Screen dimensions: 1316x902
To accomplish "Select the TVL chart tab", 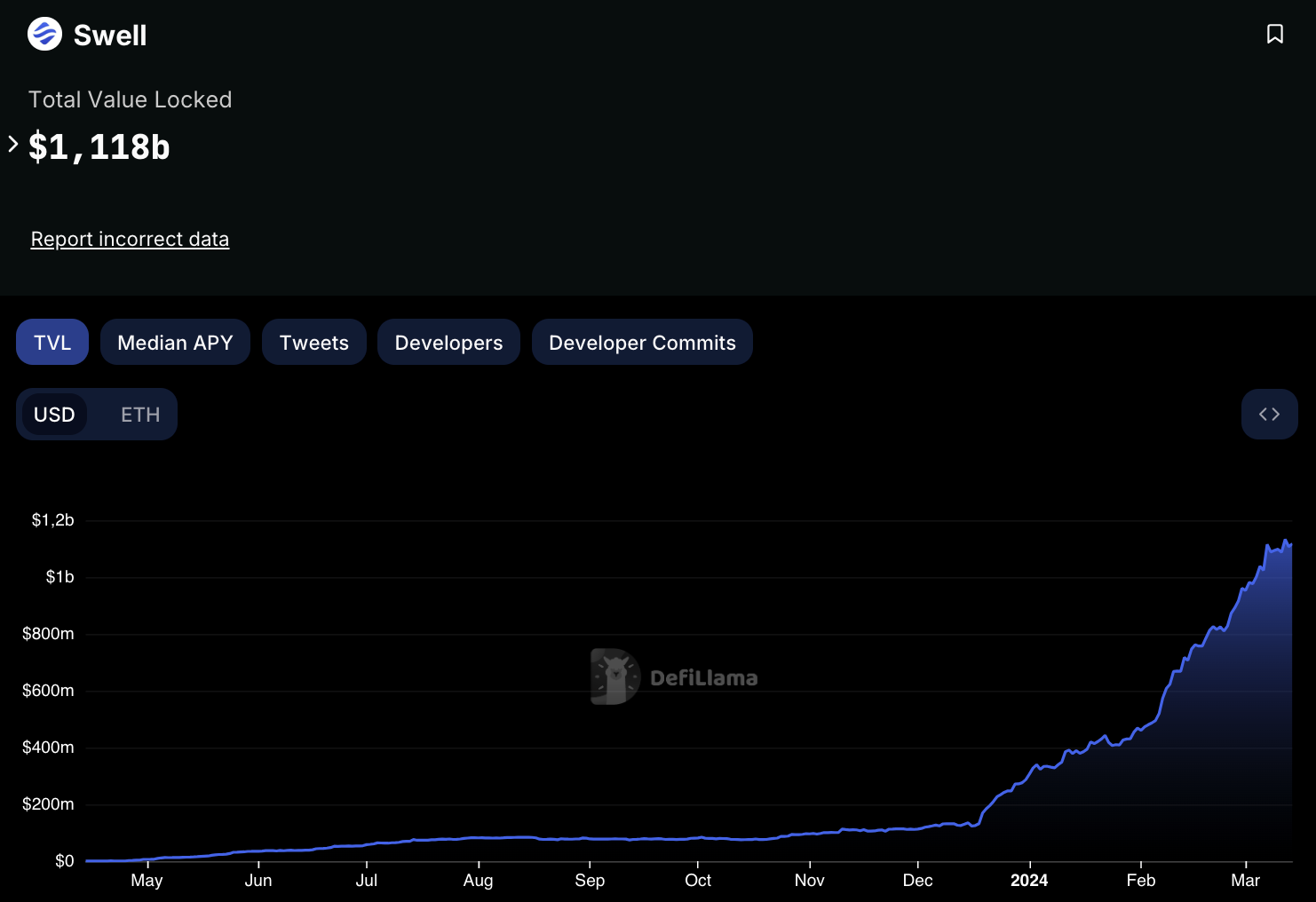I will (x=52, y=342).
